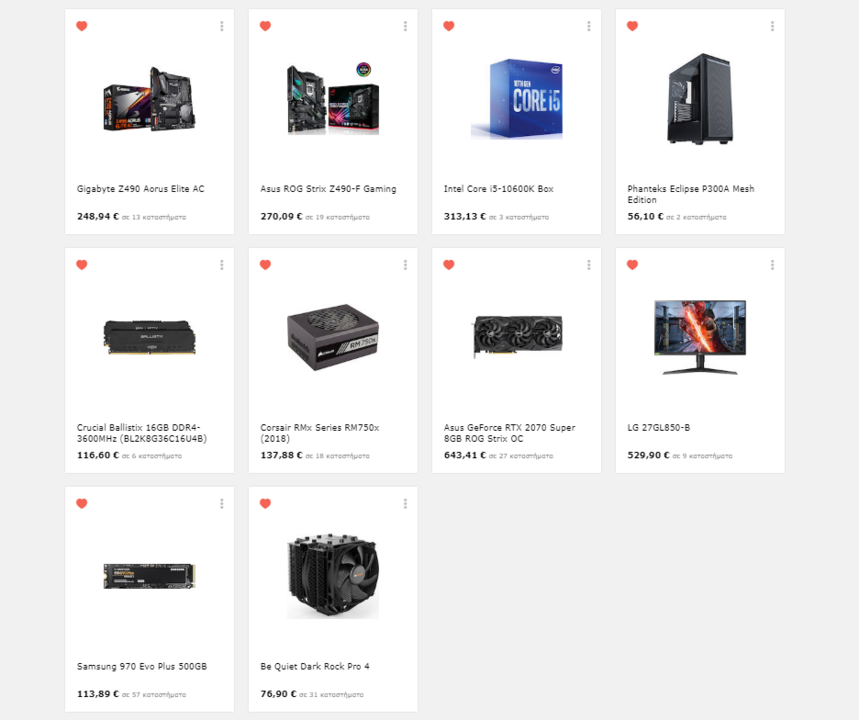Click heart icon on Crucial Ballistix 16GB card
The height and width of the screenshot is (720, 859).
coord(82,265)
